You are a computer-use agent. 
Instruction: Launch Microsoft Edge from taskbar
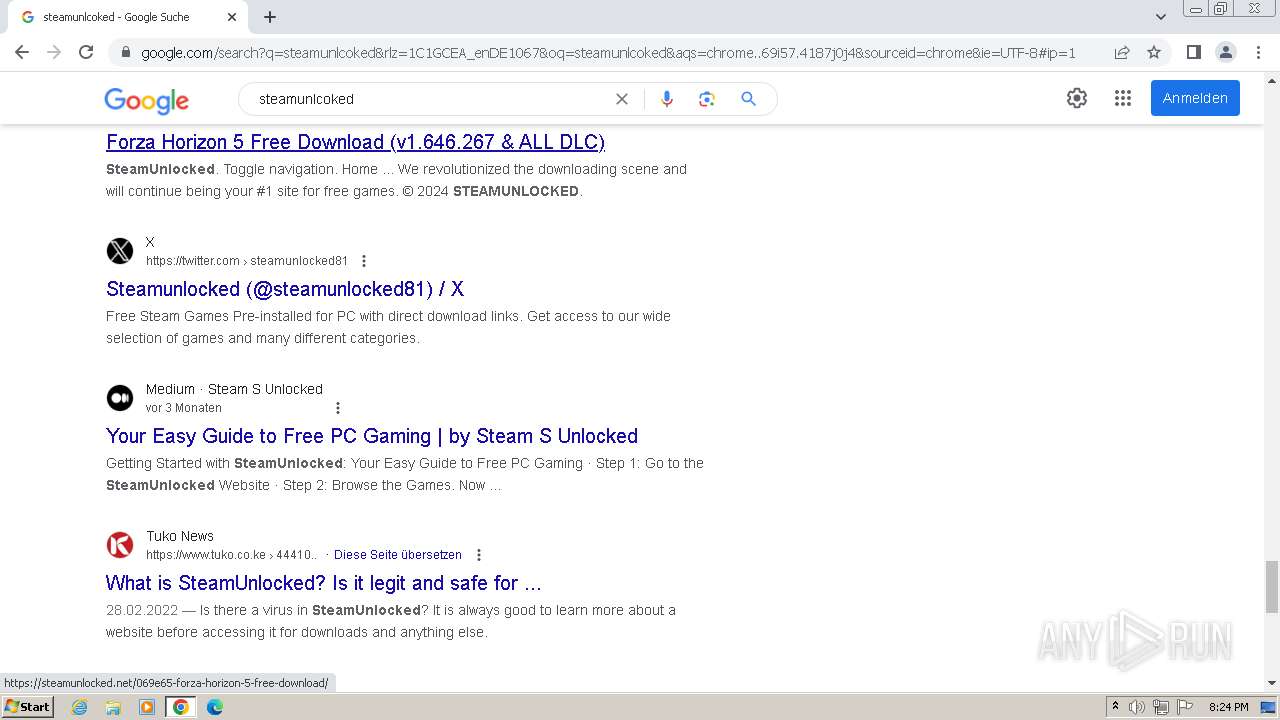click(x=215, y=707)
